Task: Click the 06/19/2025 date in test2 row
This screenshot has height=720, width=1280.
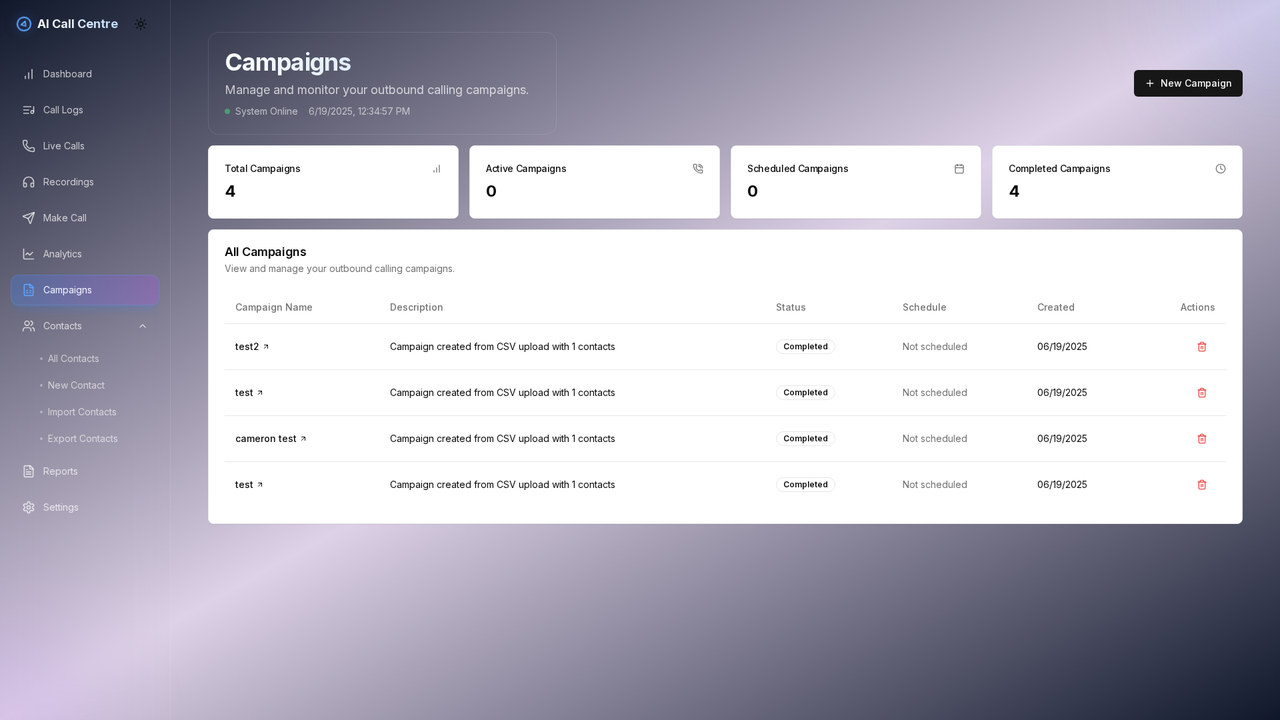Action: [x=1062, y=347]
